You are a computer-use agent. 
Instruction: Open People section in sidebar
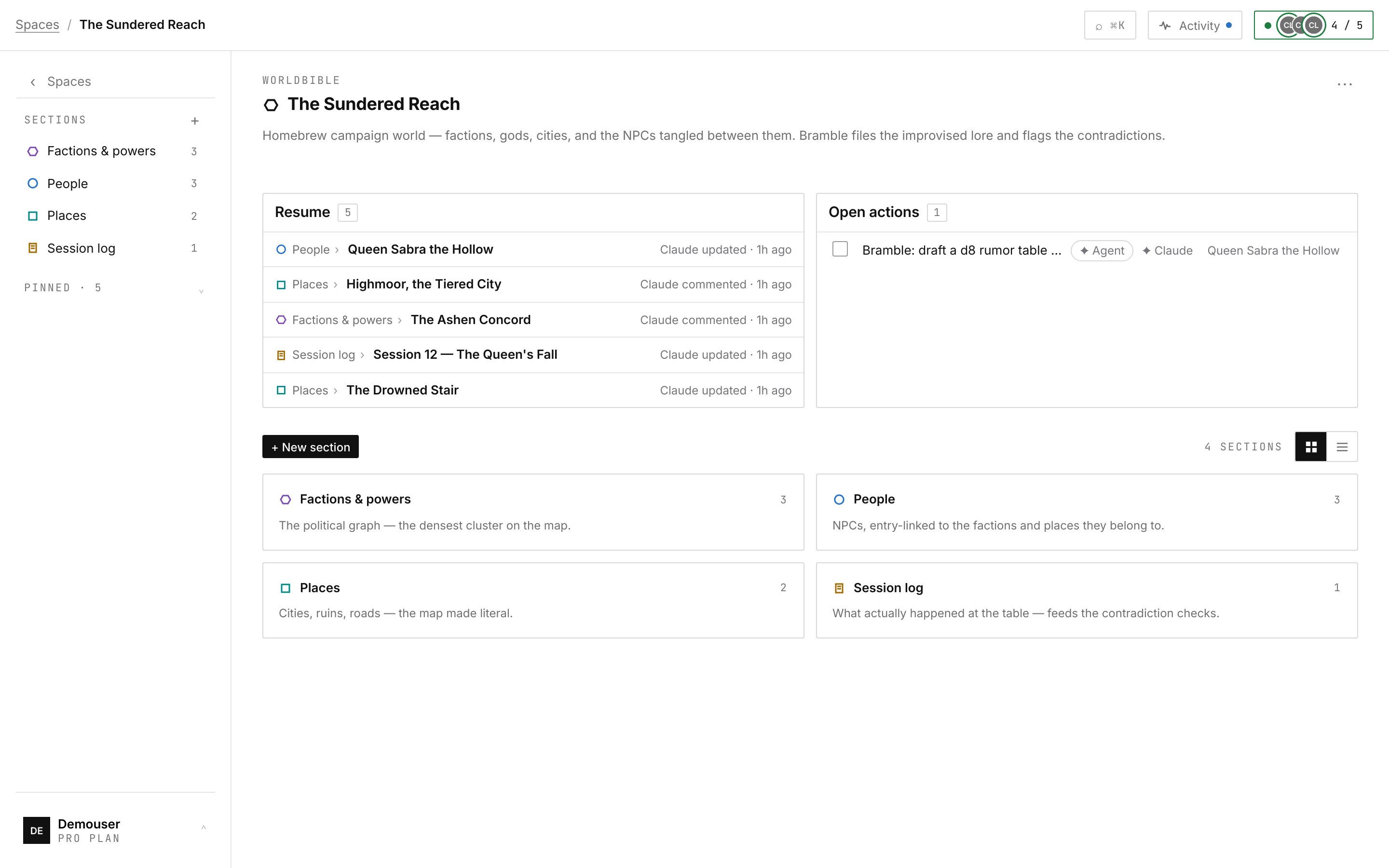(115, 183)
